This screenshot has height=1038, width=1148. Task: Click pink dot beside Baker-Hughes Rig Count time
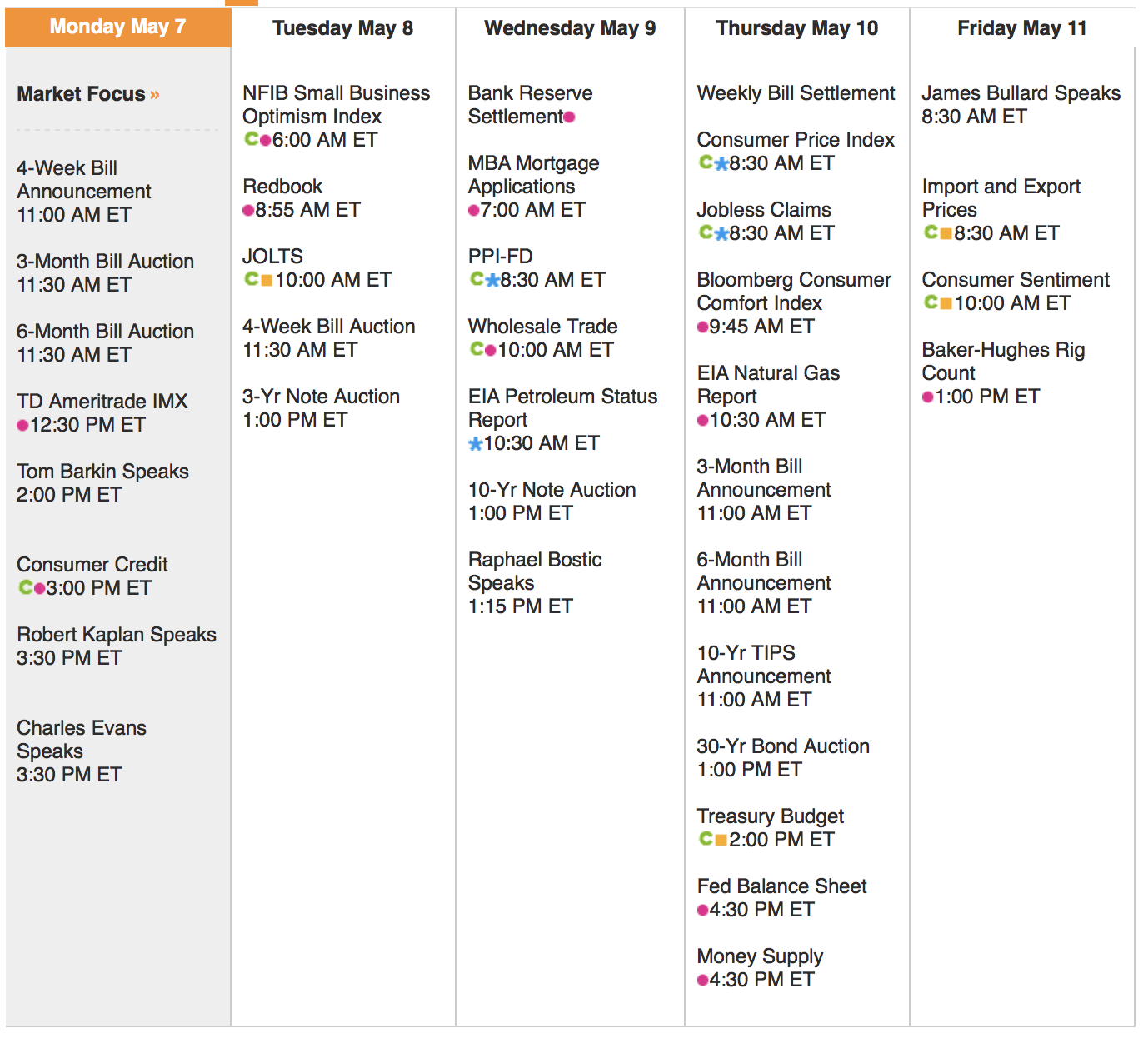click(x=928, y=397)
